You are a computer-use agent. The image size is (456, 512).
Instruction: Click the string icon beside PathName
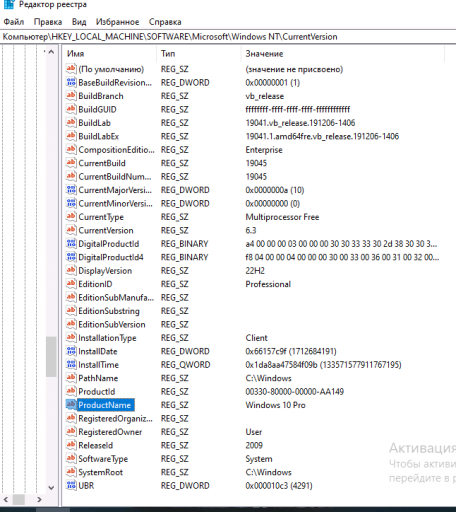(71, 378)
